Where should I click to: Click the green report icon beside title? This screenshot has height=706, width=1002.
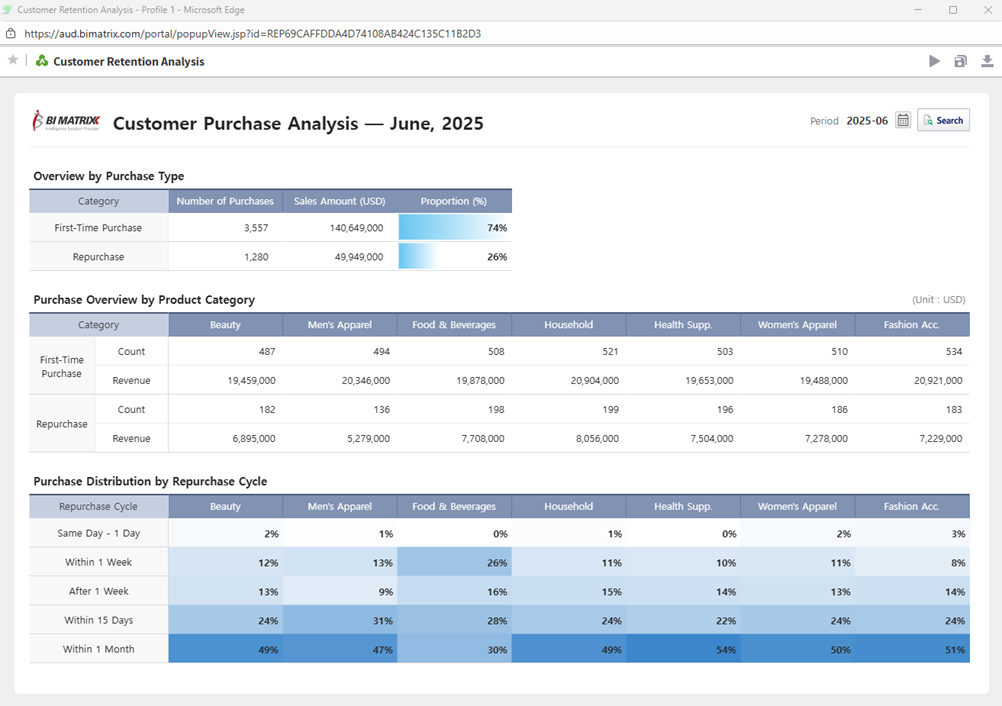[42, 61]
